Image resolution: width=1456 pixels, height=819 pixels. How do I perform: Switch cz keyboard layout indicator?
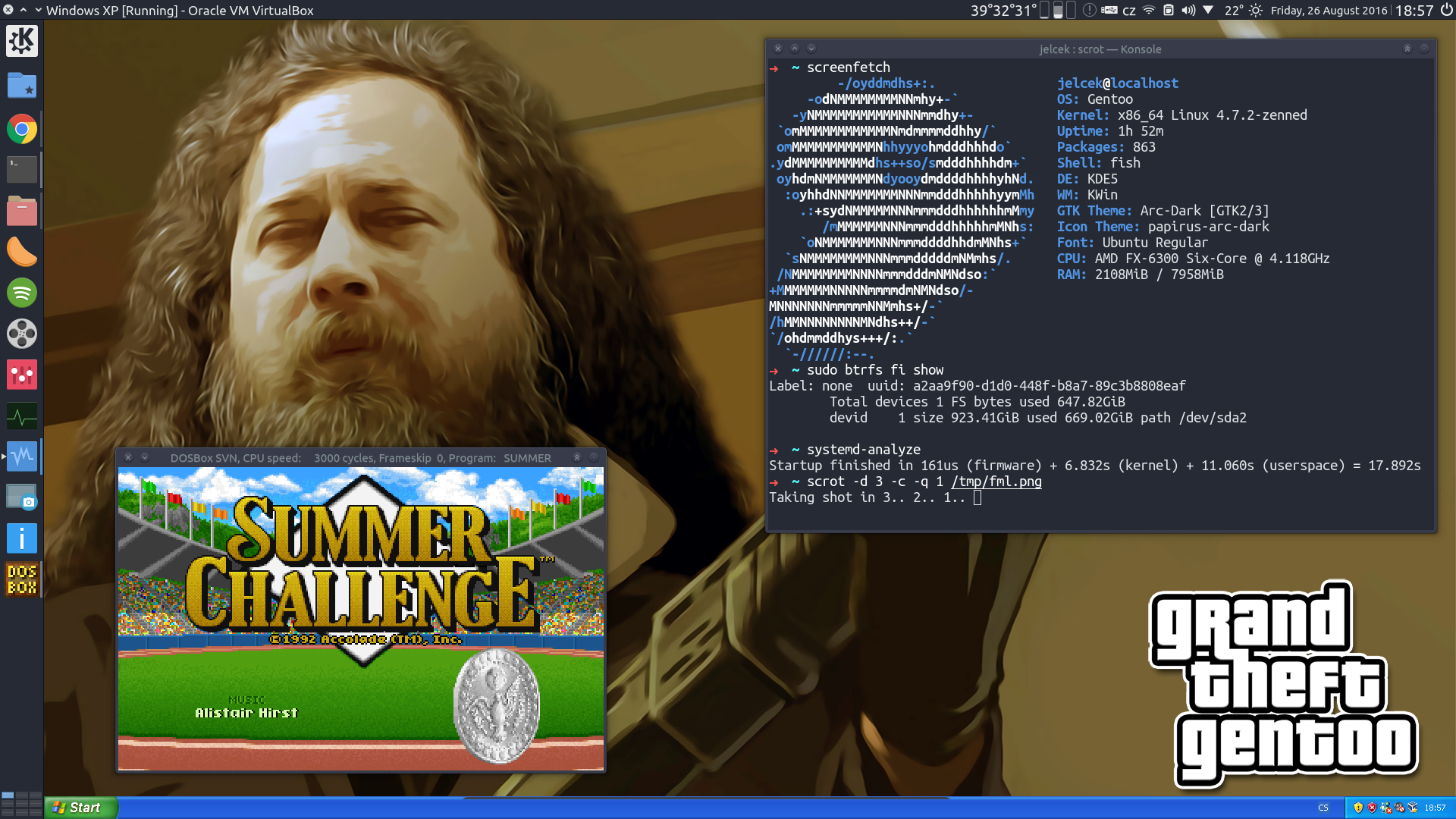1129,11
